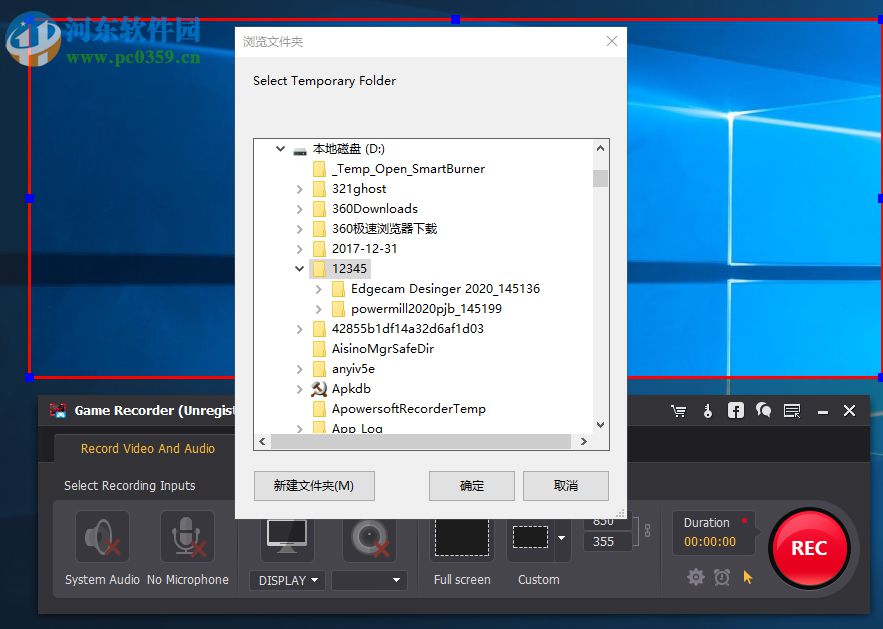Screen dimensions: 883x629
Task: Open the purchase shopping cart icon
Action: (x=679, y=410)
